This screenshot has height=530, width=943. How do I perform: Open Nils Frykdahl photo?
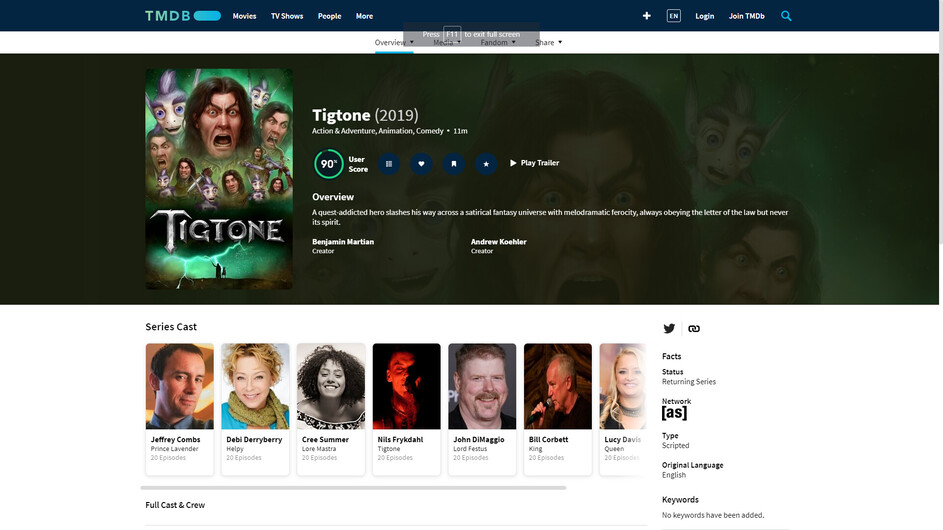click(x=407, y=386)
